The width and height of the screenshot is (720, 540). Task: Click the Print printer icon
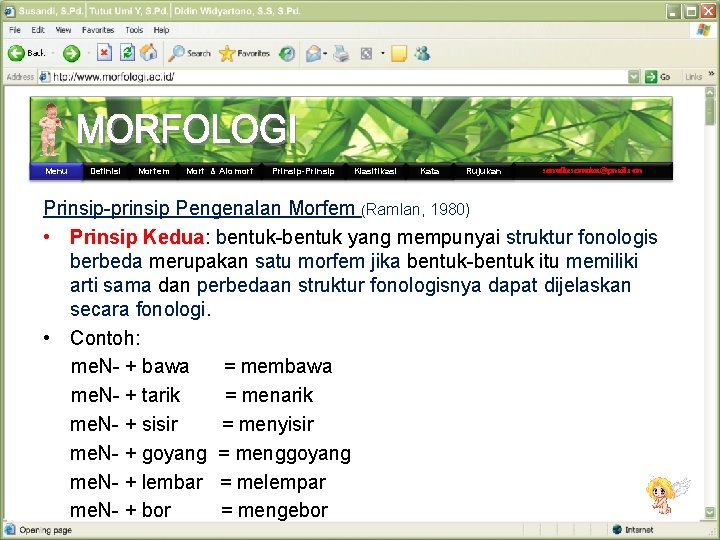pos(341,54)
